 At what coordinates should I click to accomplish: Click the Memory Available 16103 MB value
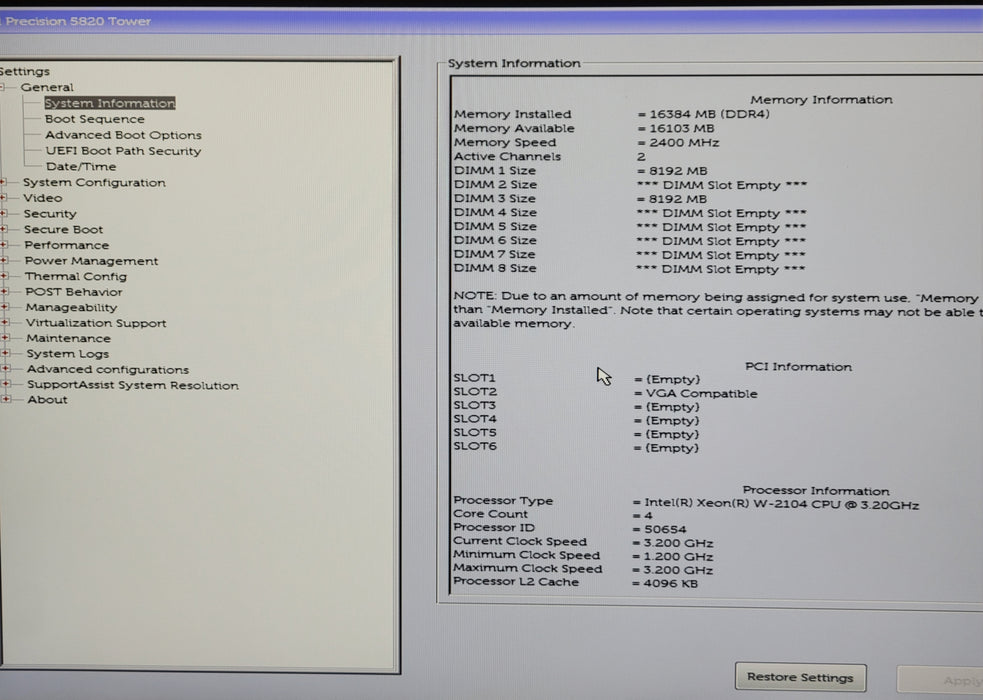676,128
